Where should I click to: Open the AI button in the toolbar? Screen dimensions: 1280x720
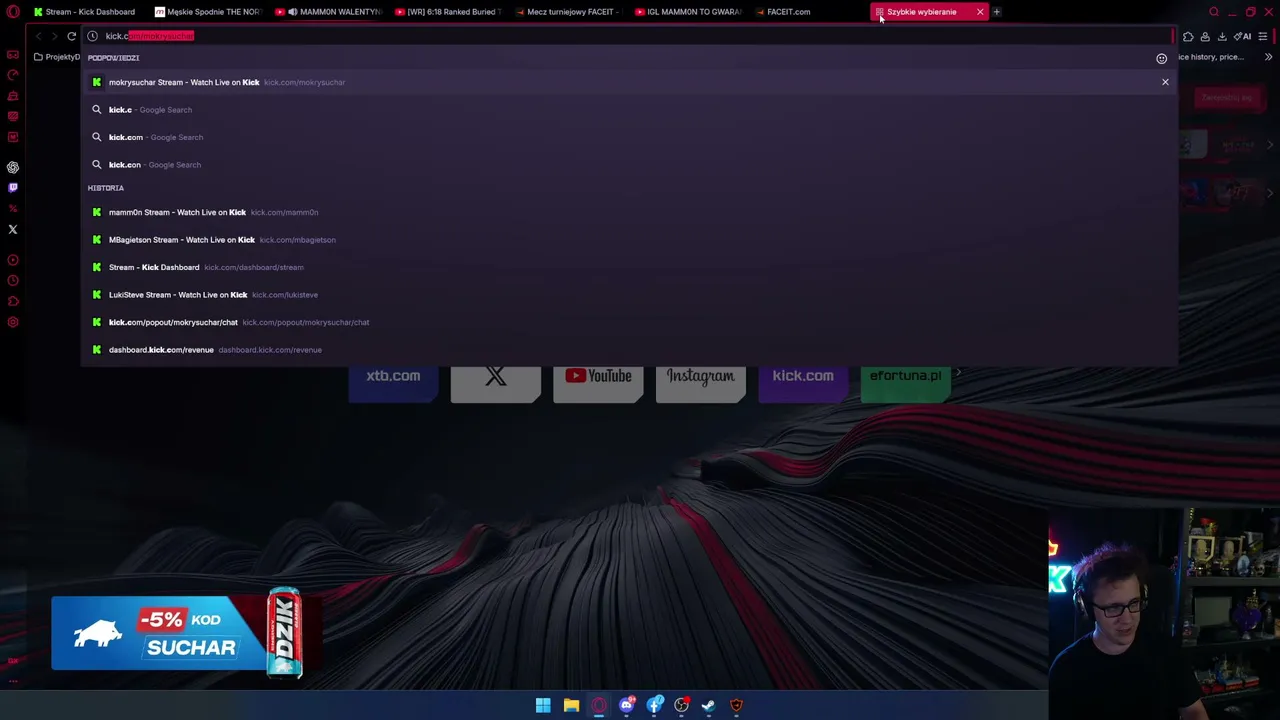tap(1243, 36)
